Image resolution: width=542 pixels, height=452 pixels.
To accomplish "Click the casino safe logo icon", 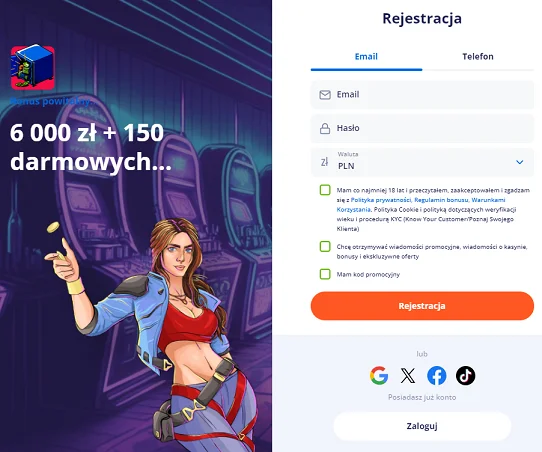I will [33, 67].
